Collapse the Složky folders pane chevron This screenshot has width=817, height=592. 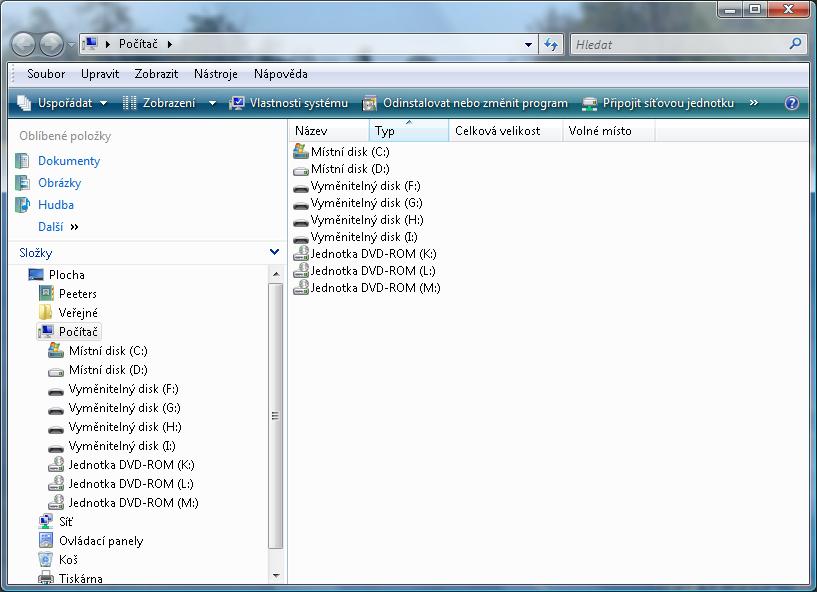(275, 253)
